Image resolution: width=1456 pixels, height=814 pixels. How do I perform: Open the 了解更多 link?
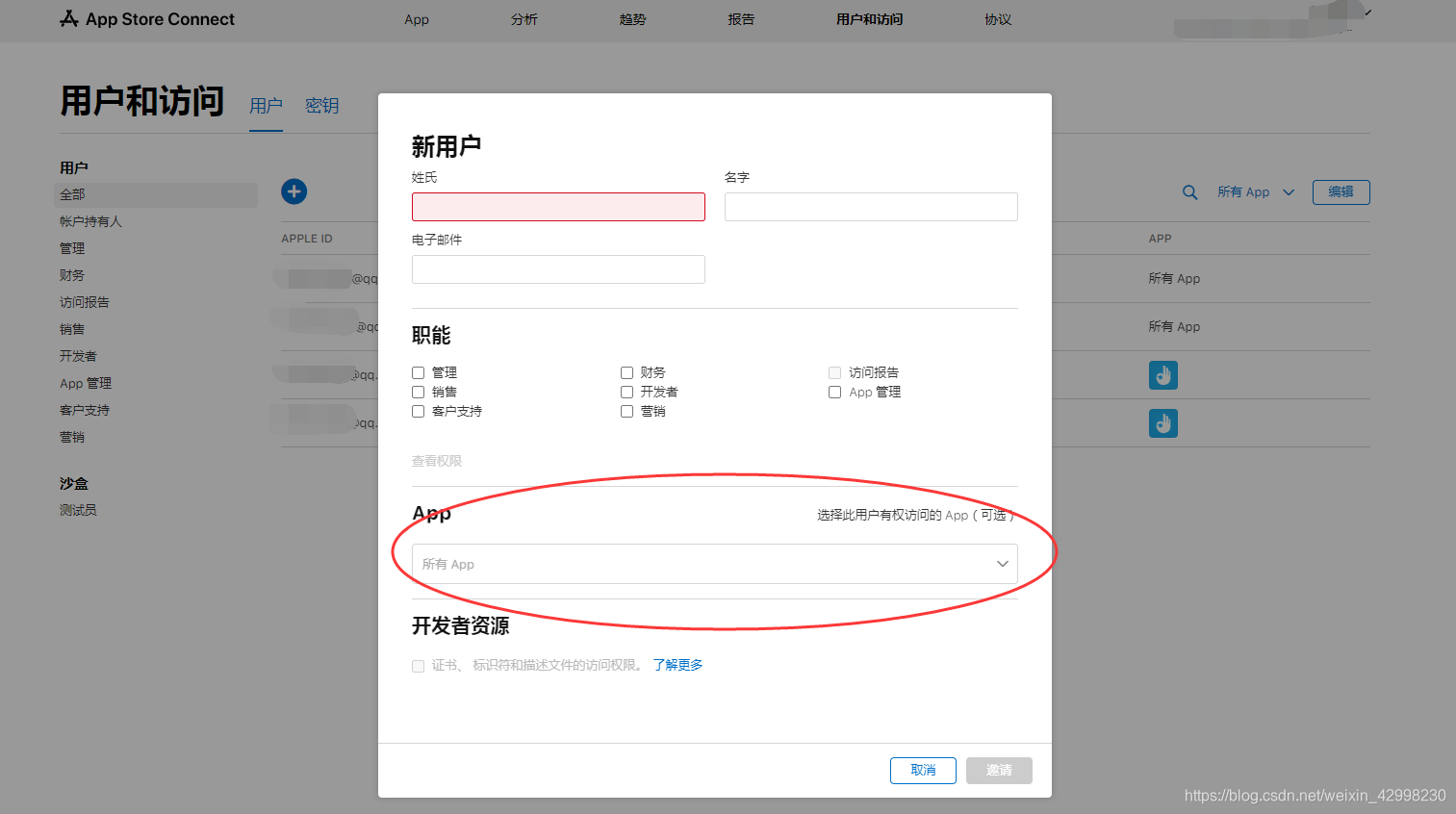(x=678, y=665)
